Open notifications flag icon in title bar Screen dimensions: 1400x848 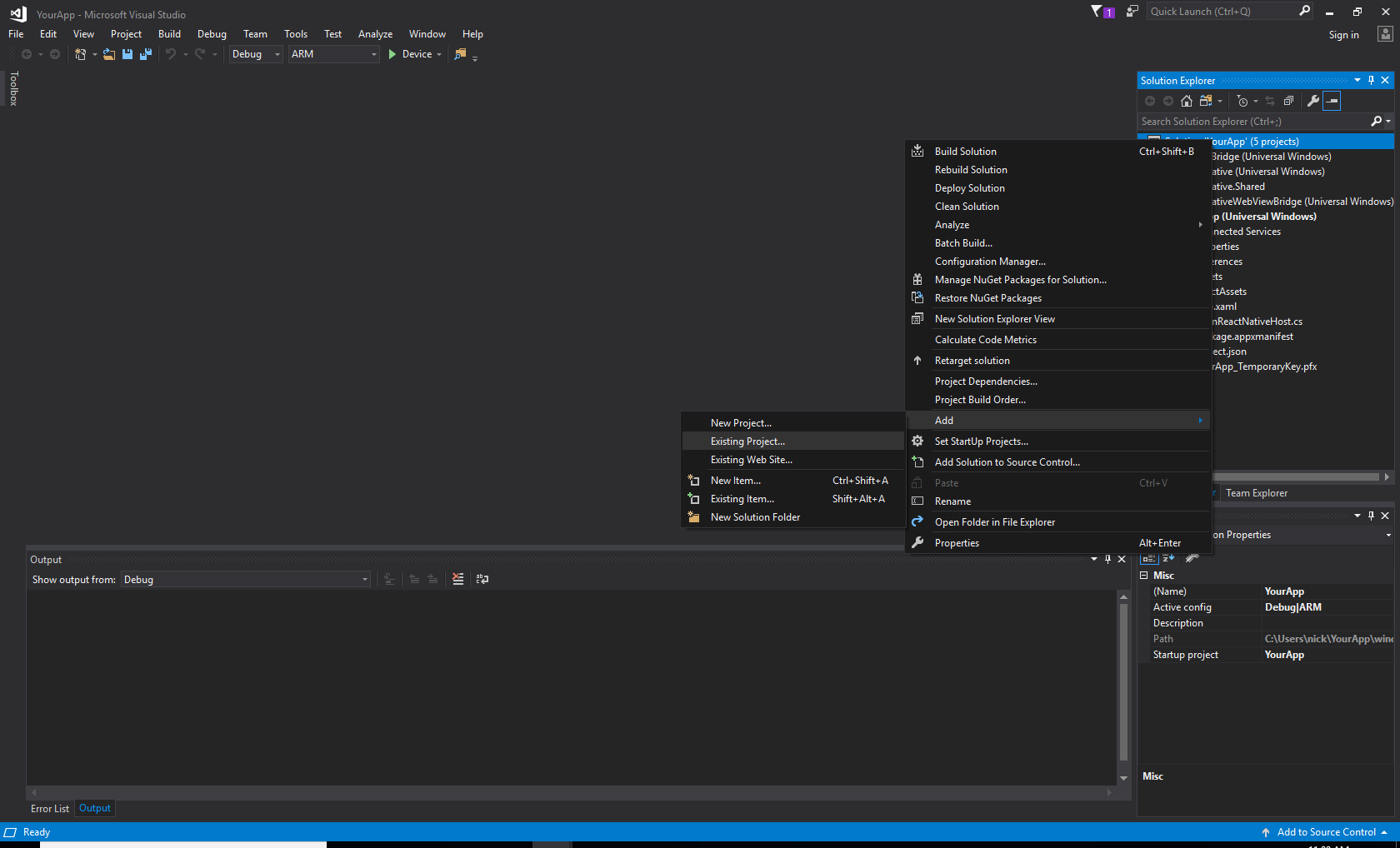coord(1097,12)
